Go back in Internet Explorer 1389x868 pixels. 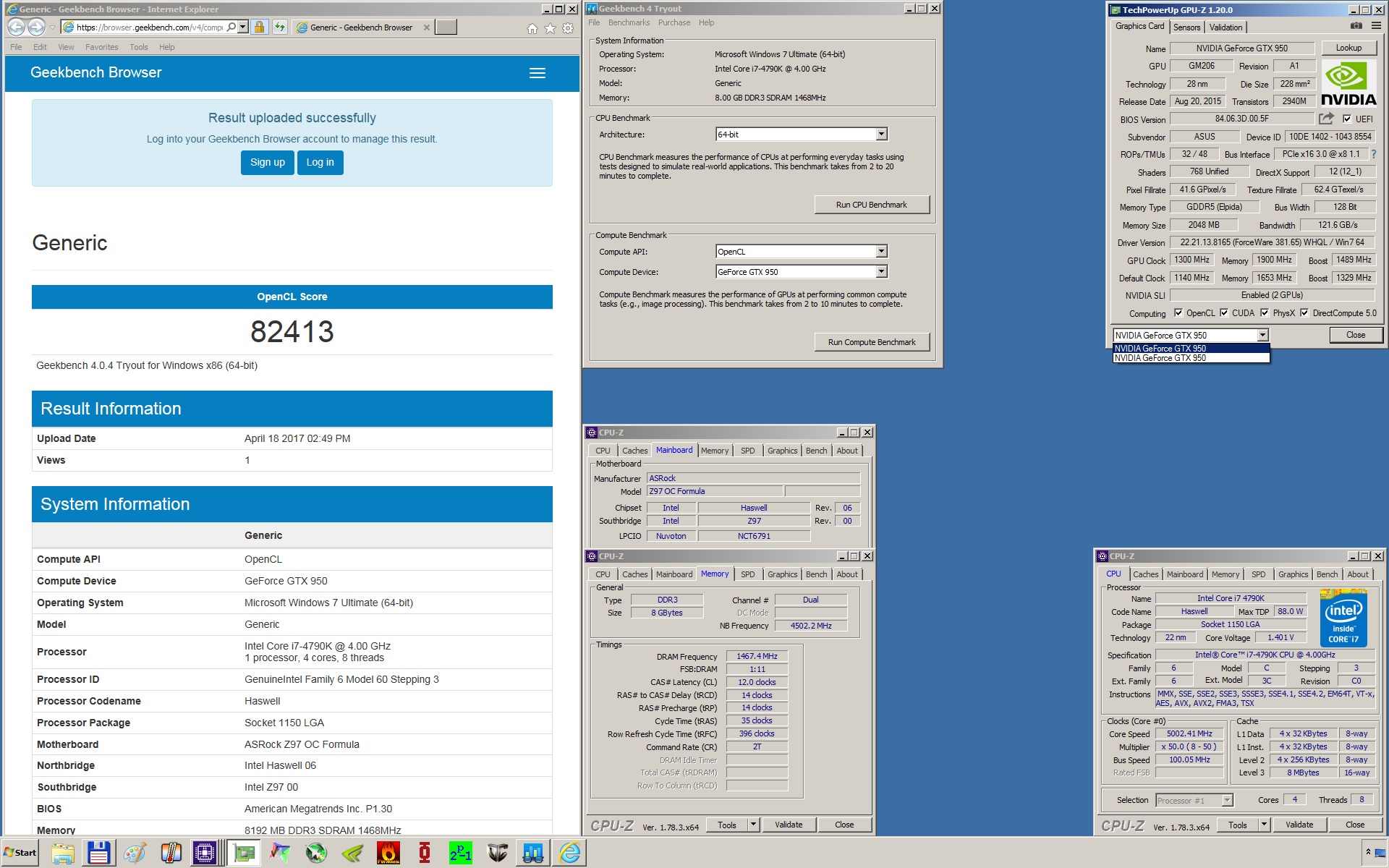[x=16, y=27]
